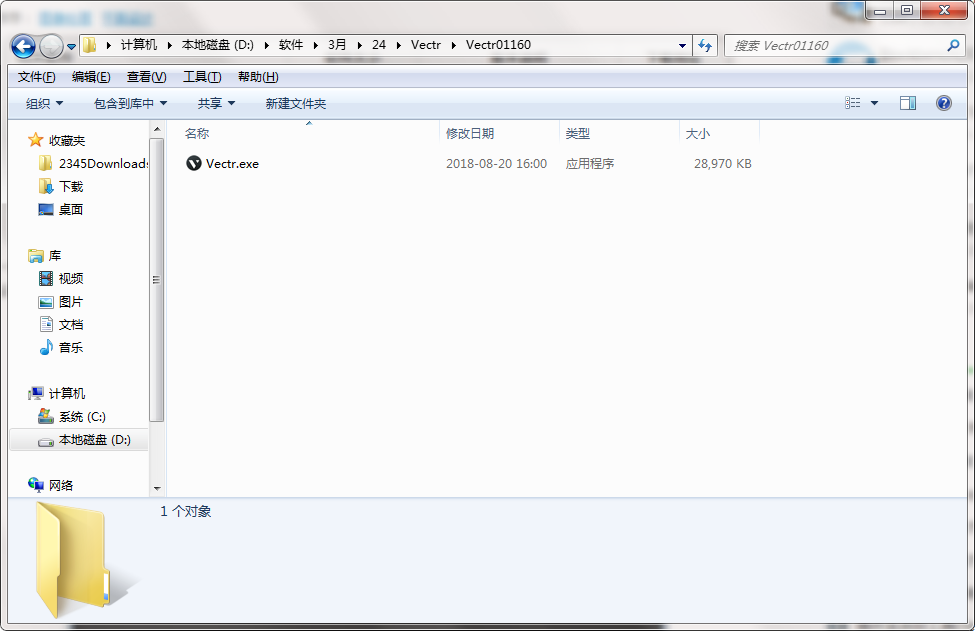
Task: Click the Vectr.exe application icon
Action: [x=194, y=163]
